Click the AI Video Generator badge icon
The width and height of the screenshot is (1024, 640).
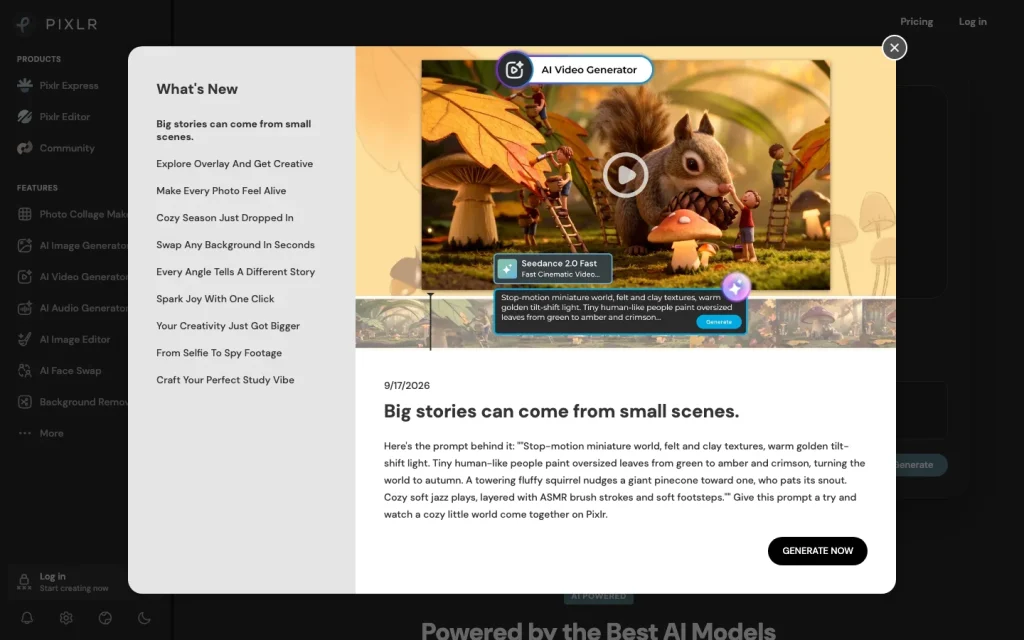515,70
